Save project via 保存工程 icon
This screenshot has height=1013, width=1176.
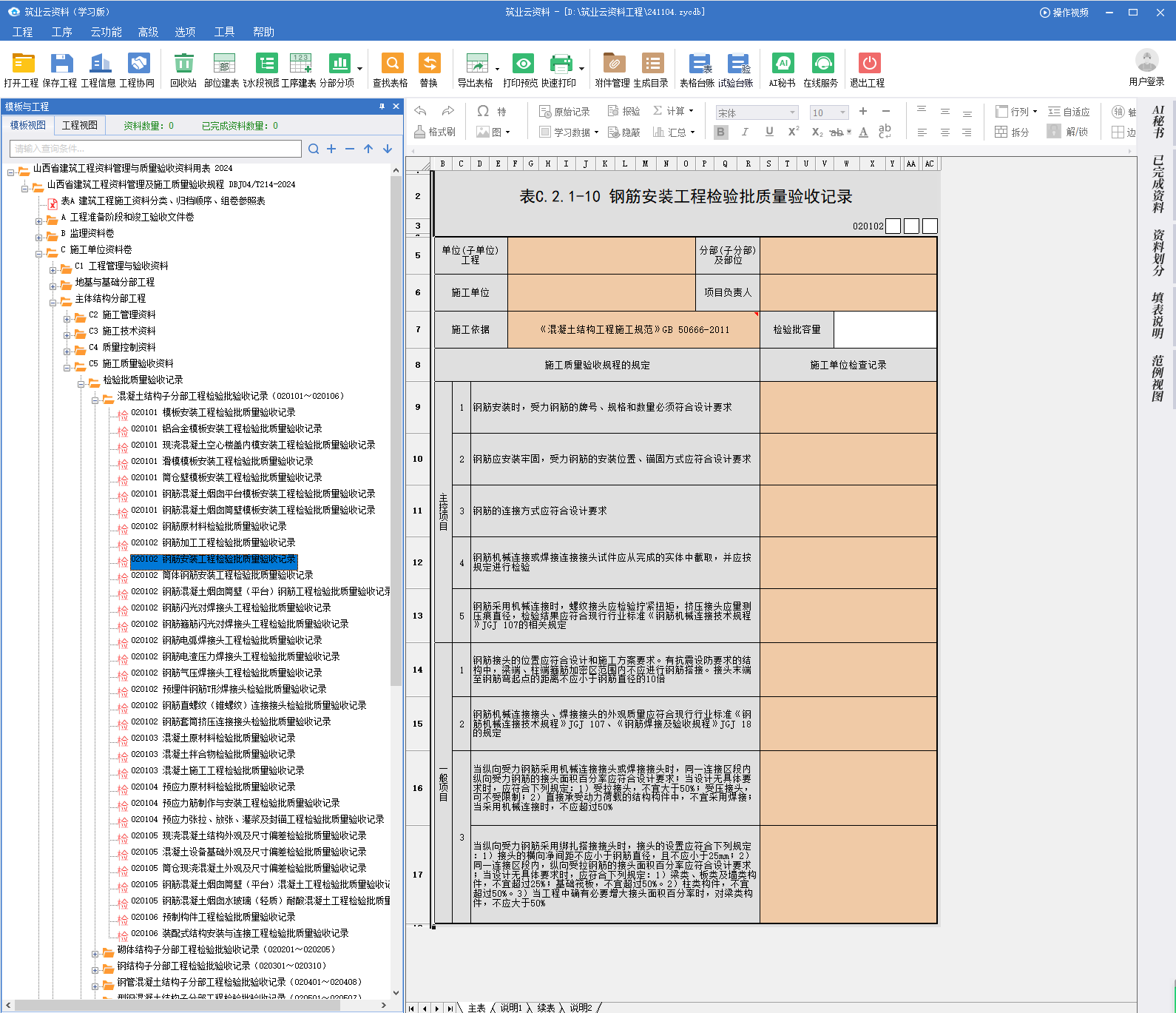point(61,69)
